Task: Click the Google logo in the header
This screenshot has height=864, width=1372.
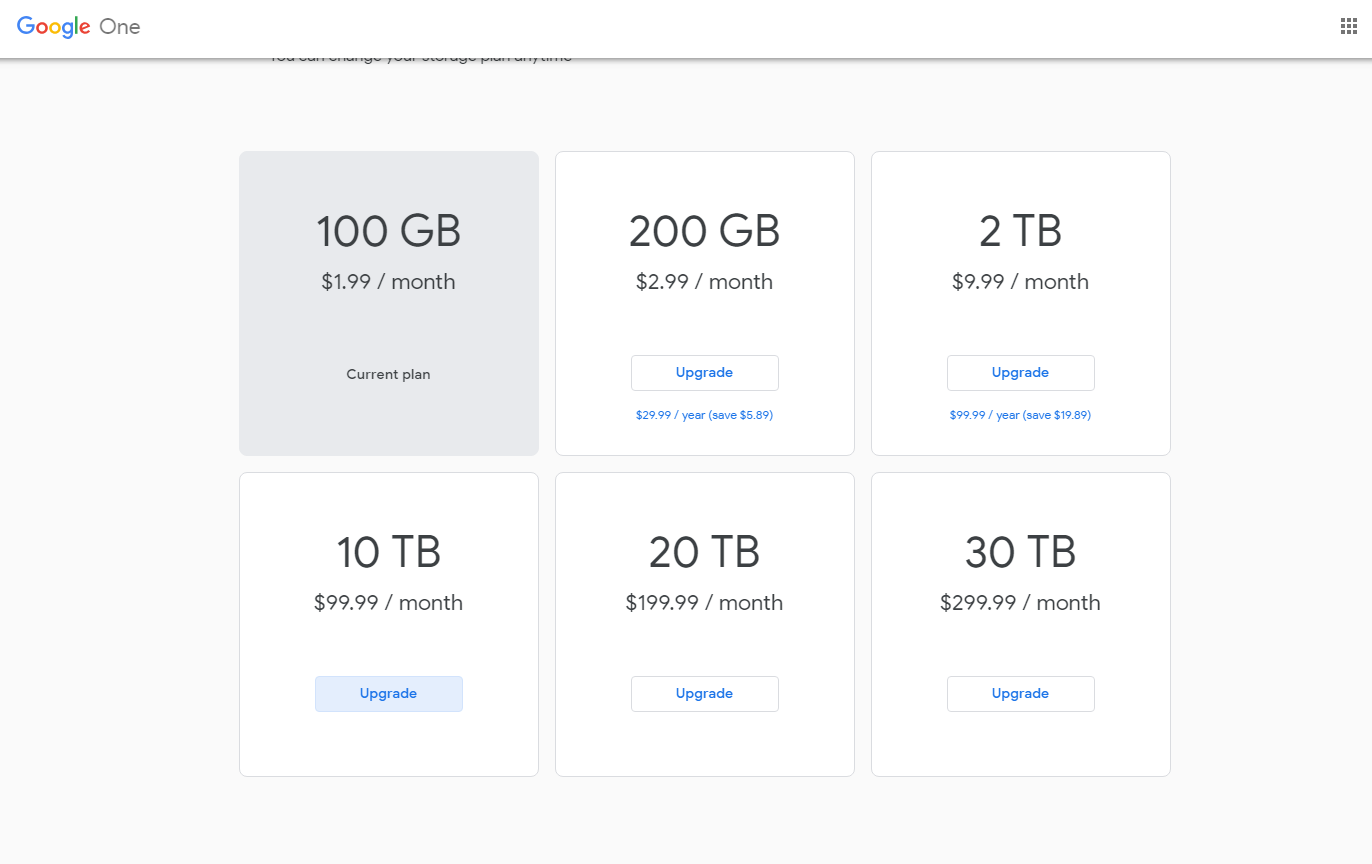Action: point(53,26)
